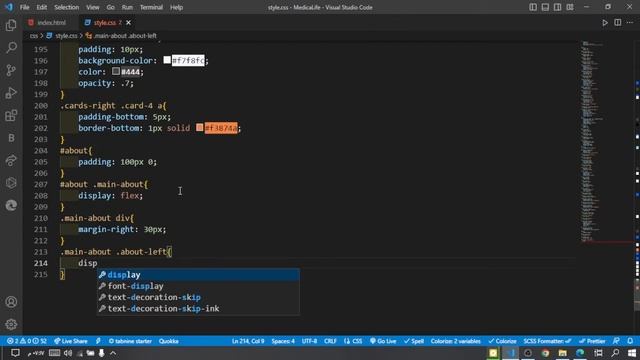Open the Edge tools icon in activity bar
Screen dimensions: 640x360
click(11, 205)
